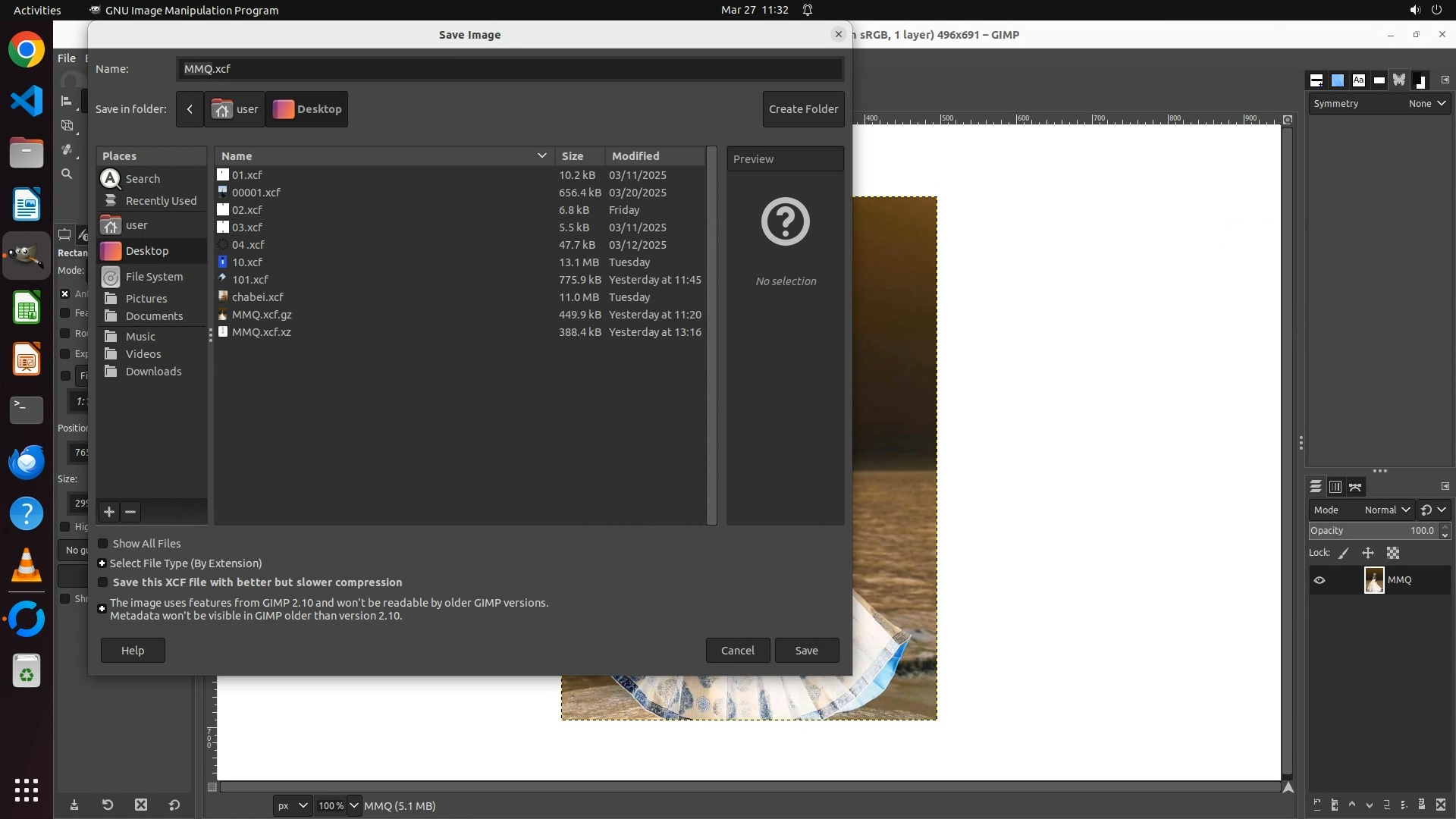The height and width of the screenshot is (819, 1456).
Task: Open the Symmetry None dropdown
Action: pos(1426,104)
